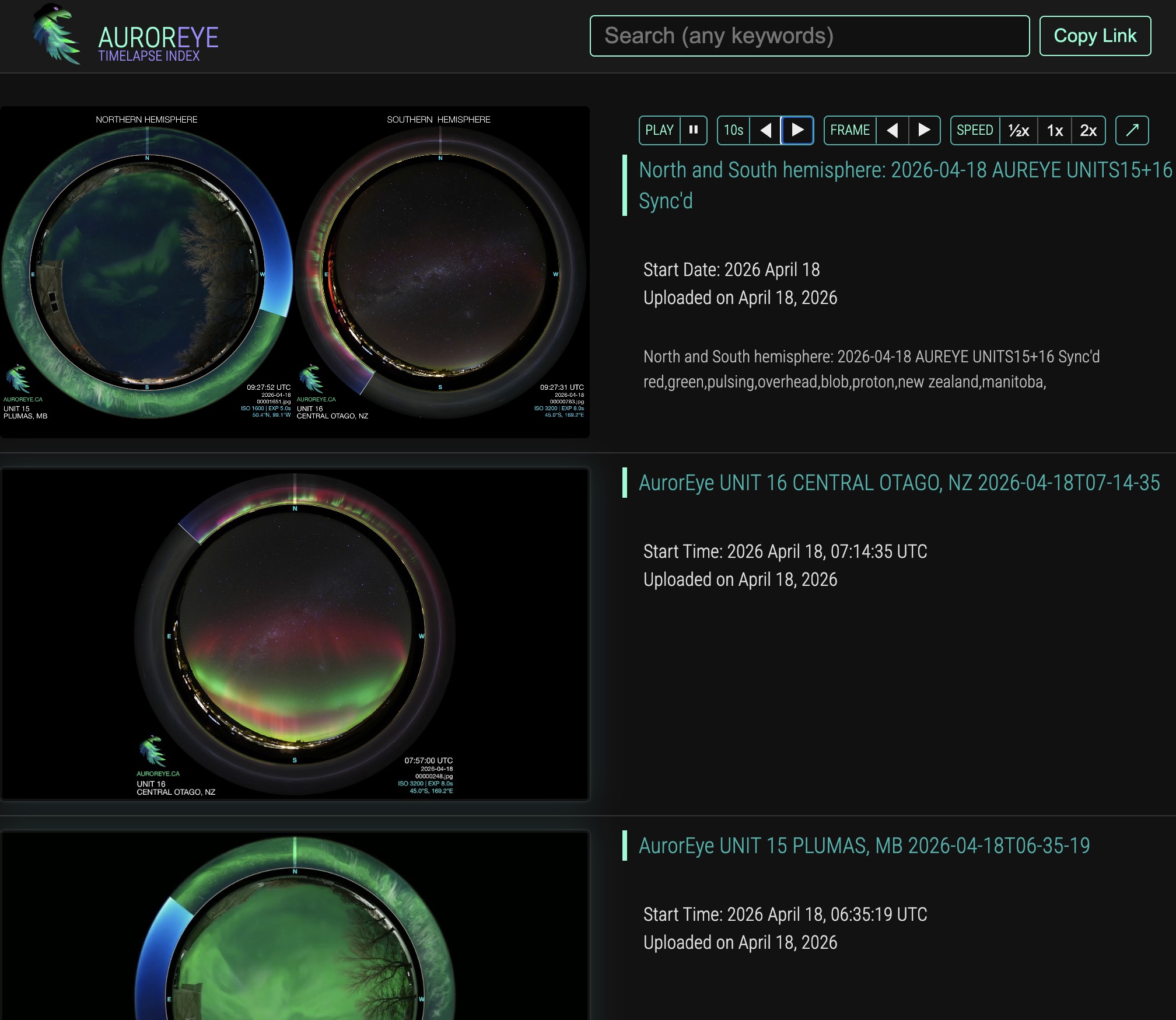
Task: Click the pause icon next to PLAY
Action: pos(693,130)
